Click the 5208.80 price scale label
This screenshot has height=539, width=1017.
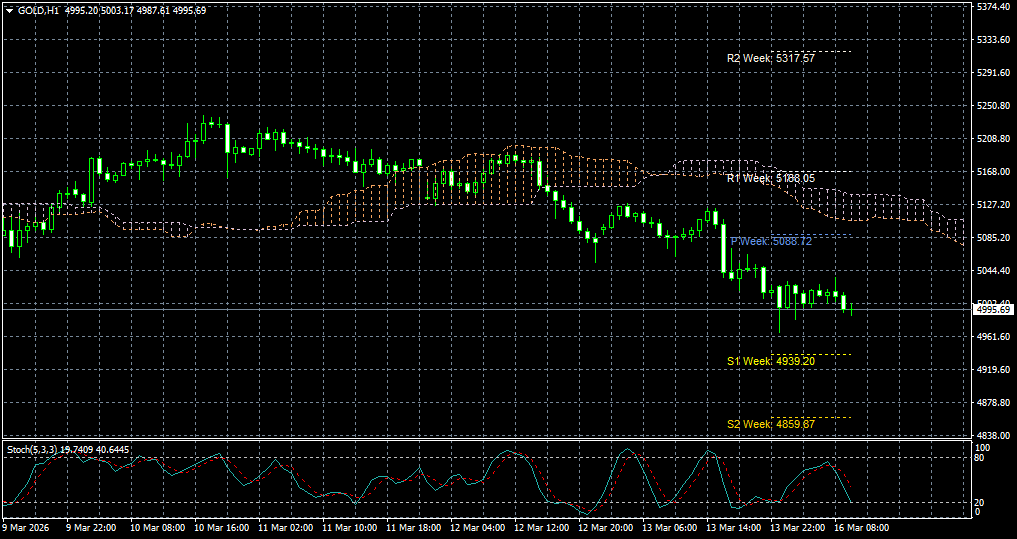993,139
